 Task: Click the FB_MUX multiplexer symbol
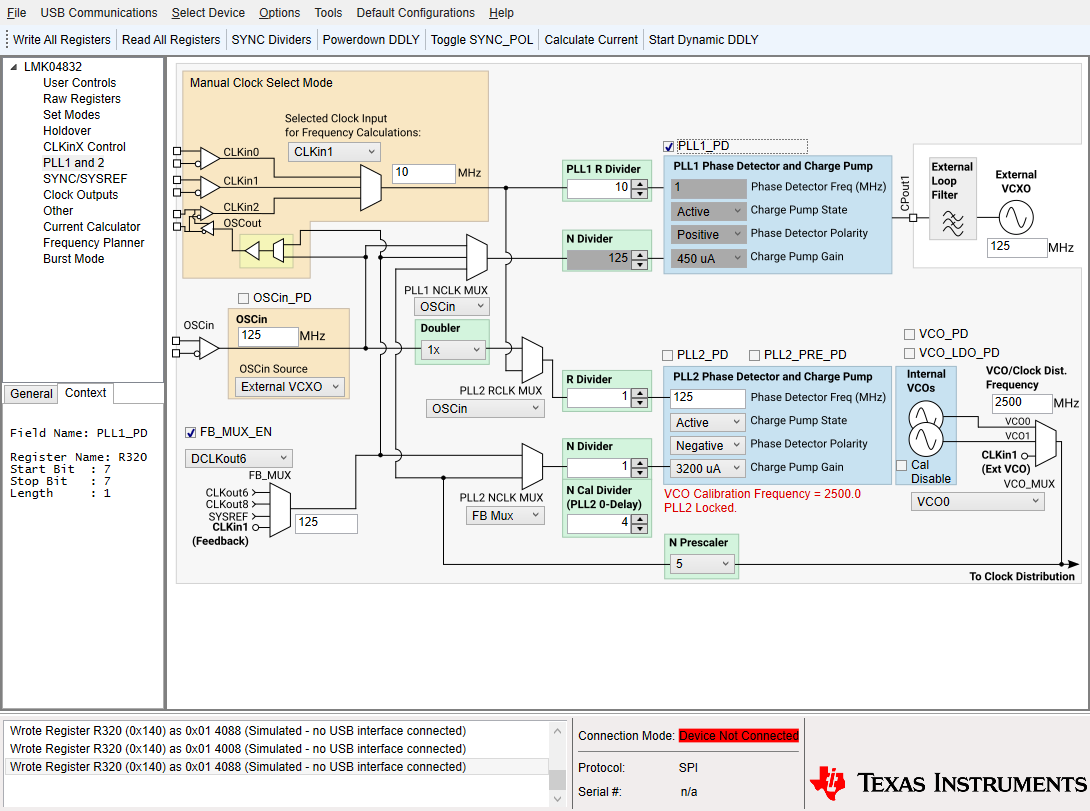coord(279,510)
